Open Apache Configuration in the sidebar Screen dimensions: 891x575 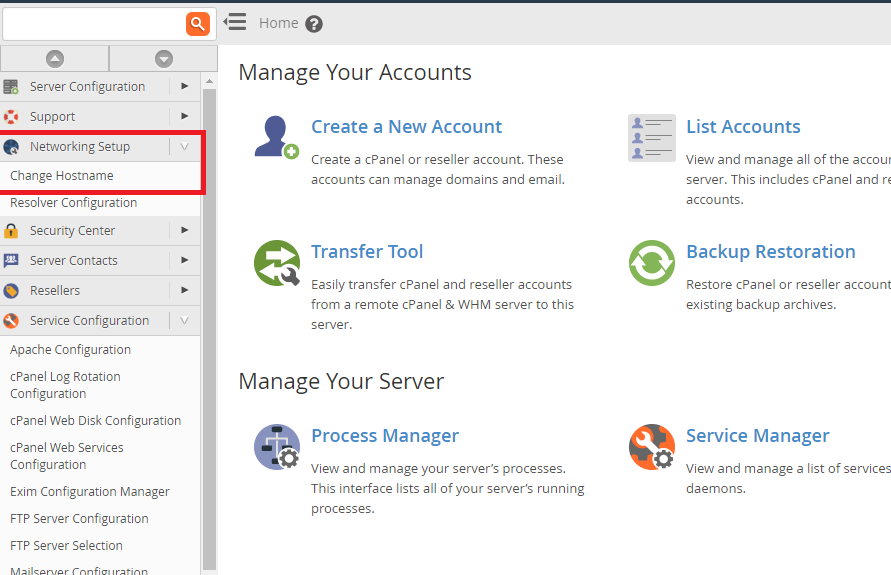pos(70,349)
